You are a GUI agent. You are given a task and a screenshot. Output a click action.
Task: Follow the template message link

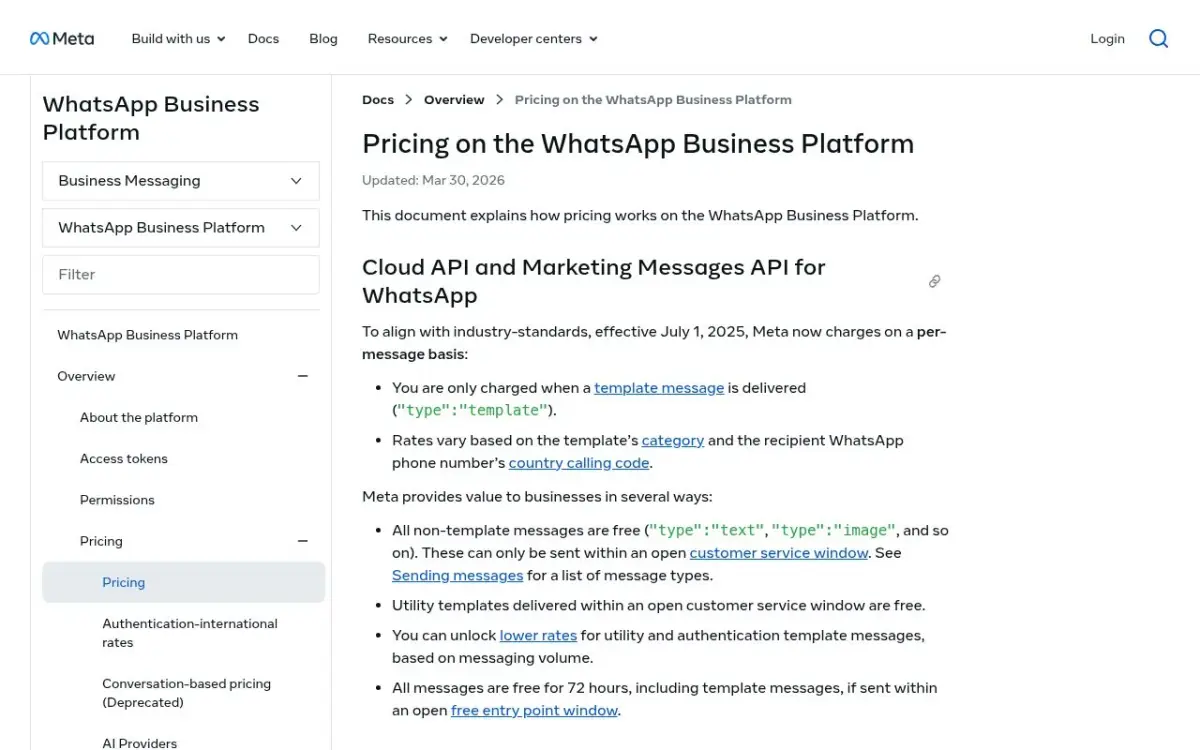click(659, 388)
